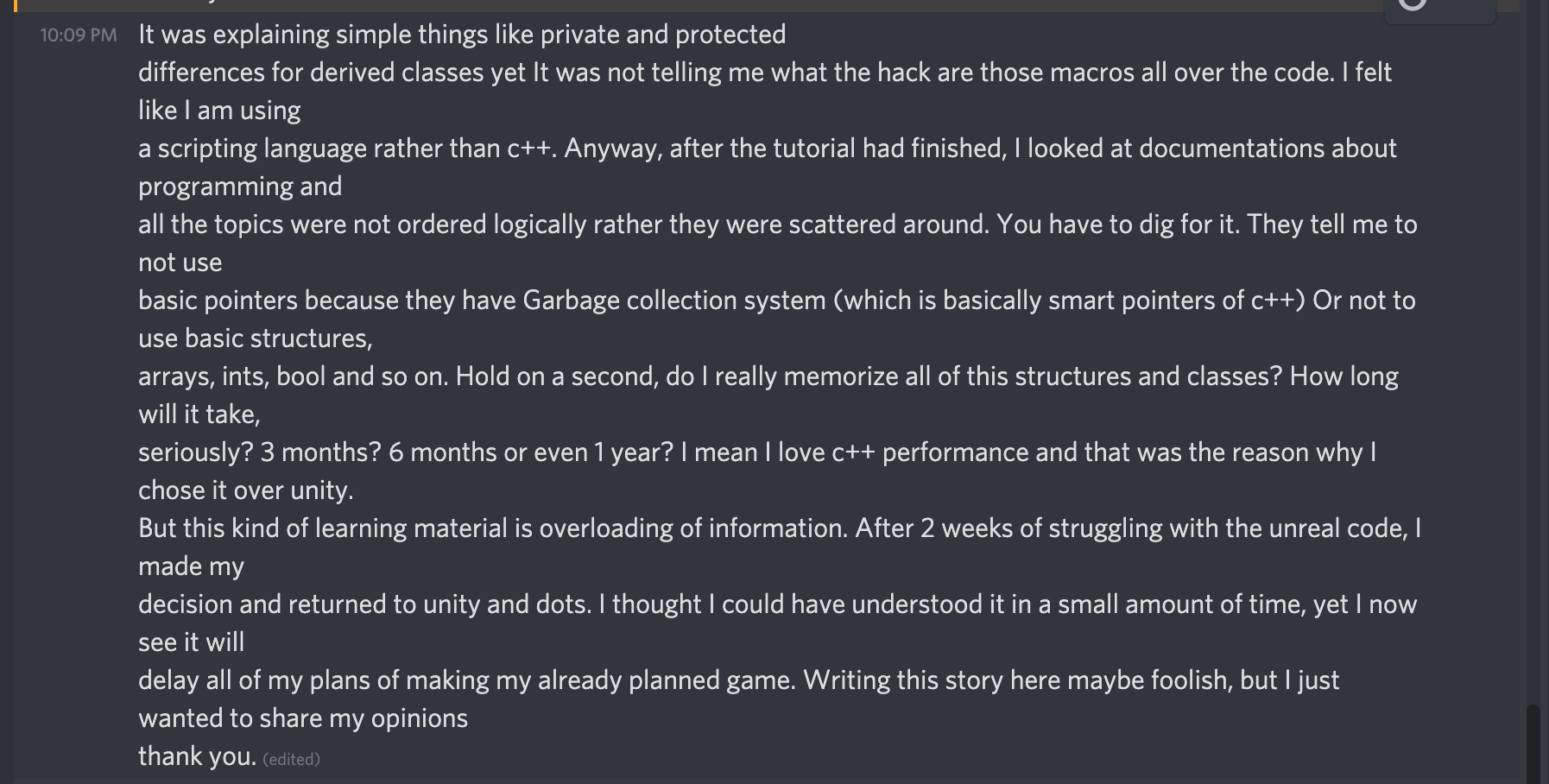Click the orange highlight bar above the timestamp
This screenshot has width=1549, height=784.
tap(16, 5)
